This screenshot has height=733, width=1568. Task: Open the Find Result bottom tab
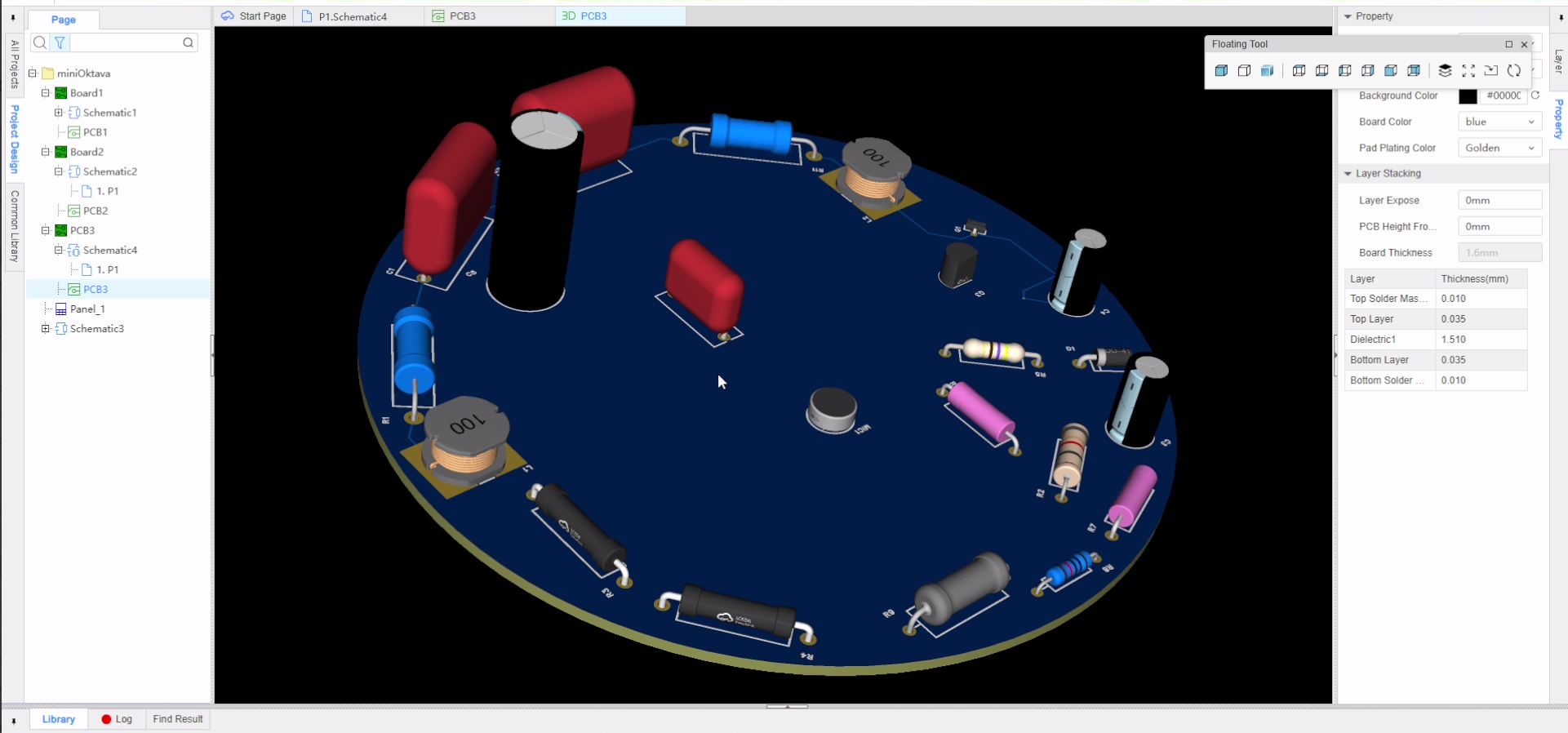(178, 719)
